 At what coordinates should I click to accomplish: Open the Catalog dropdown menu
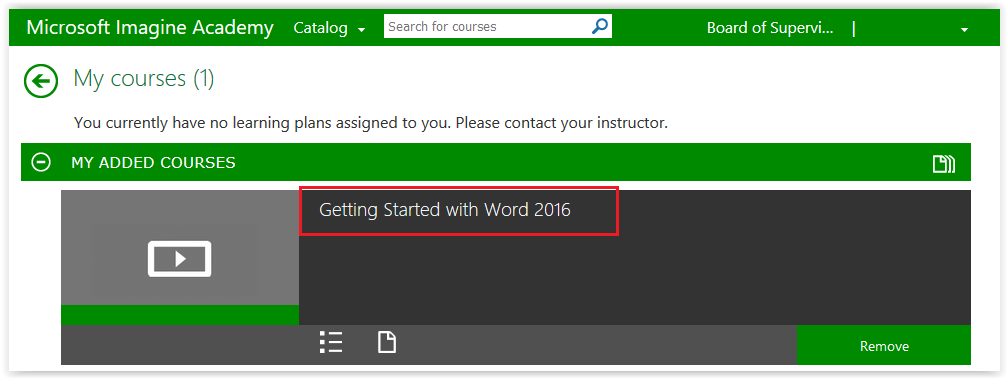[329, 28]
